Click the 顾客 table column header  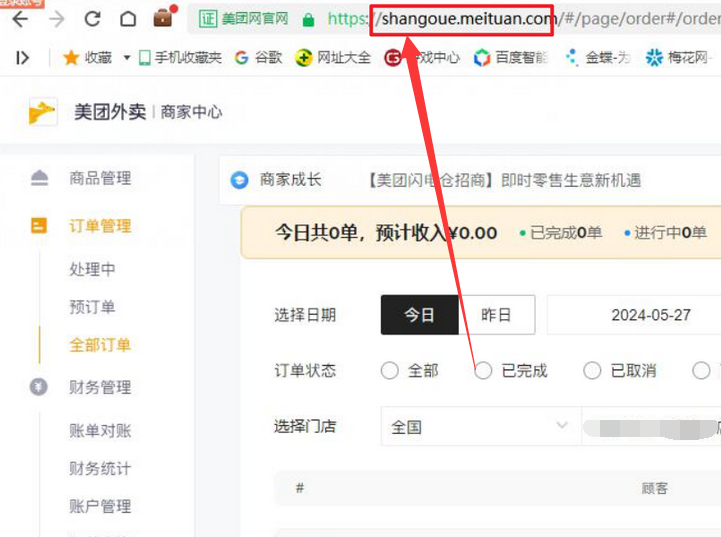tap(655, 488)
